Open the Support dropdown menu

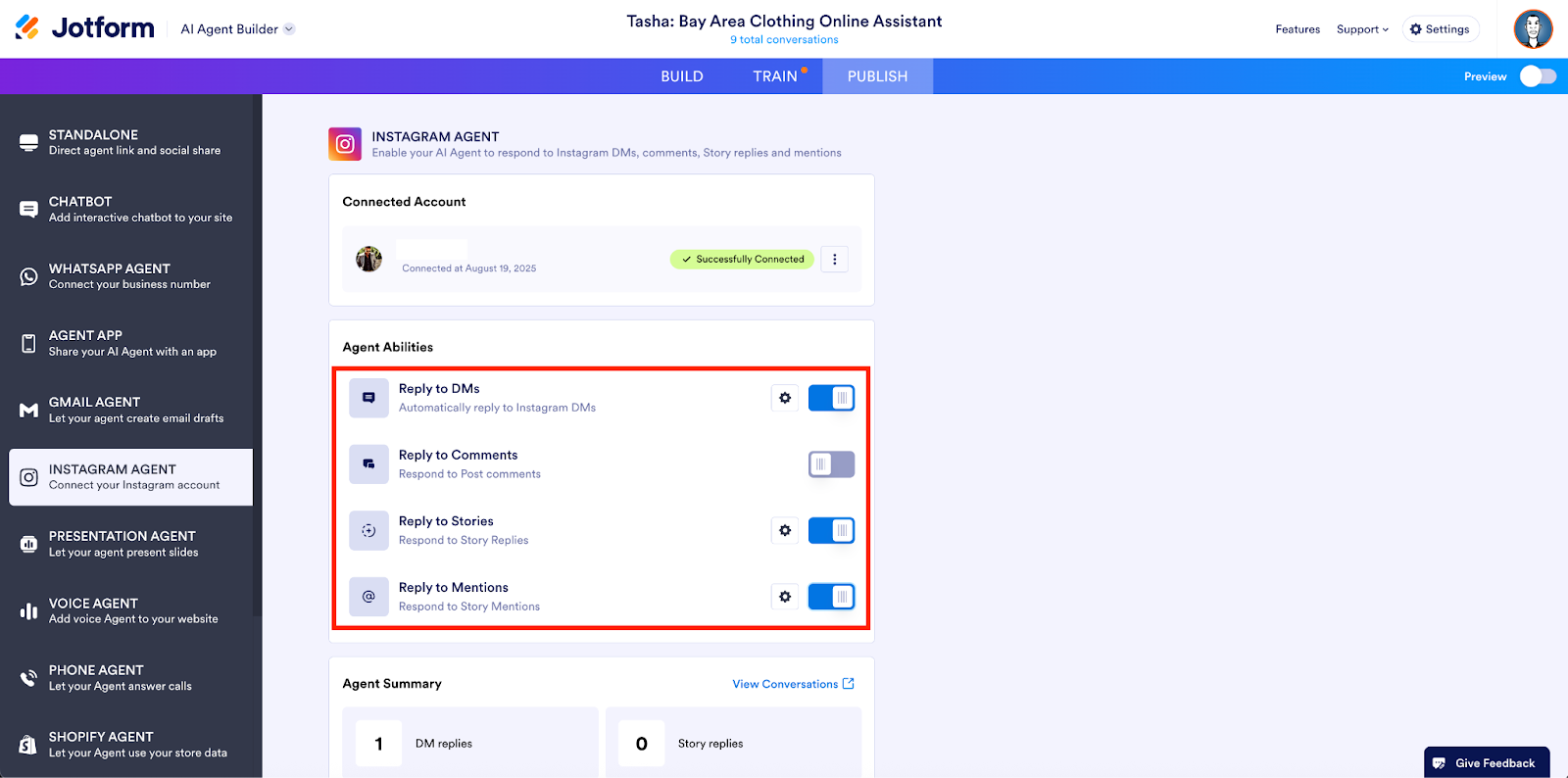(x=1362, y=29)
